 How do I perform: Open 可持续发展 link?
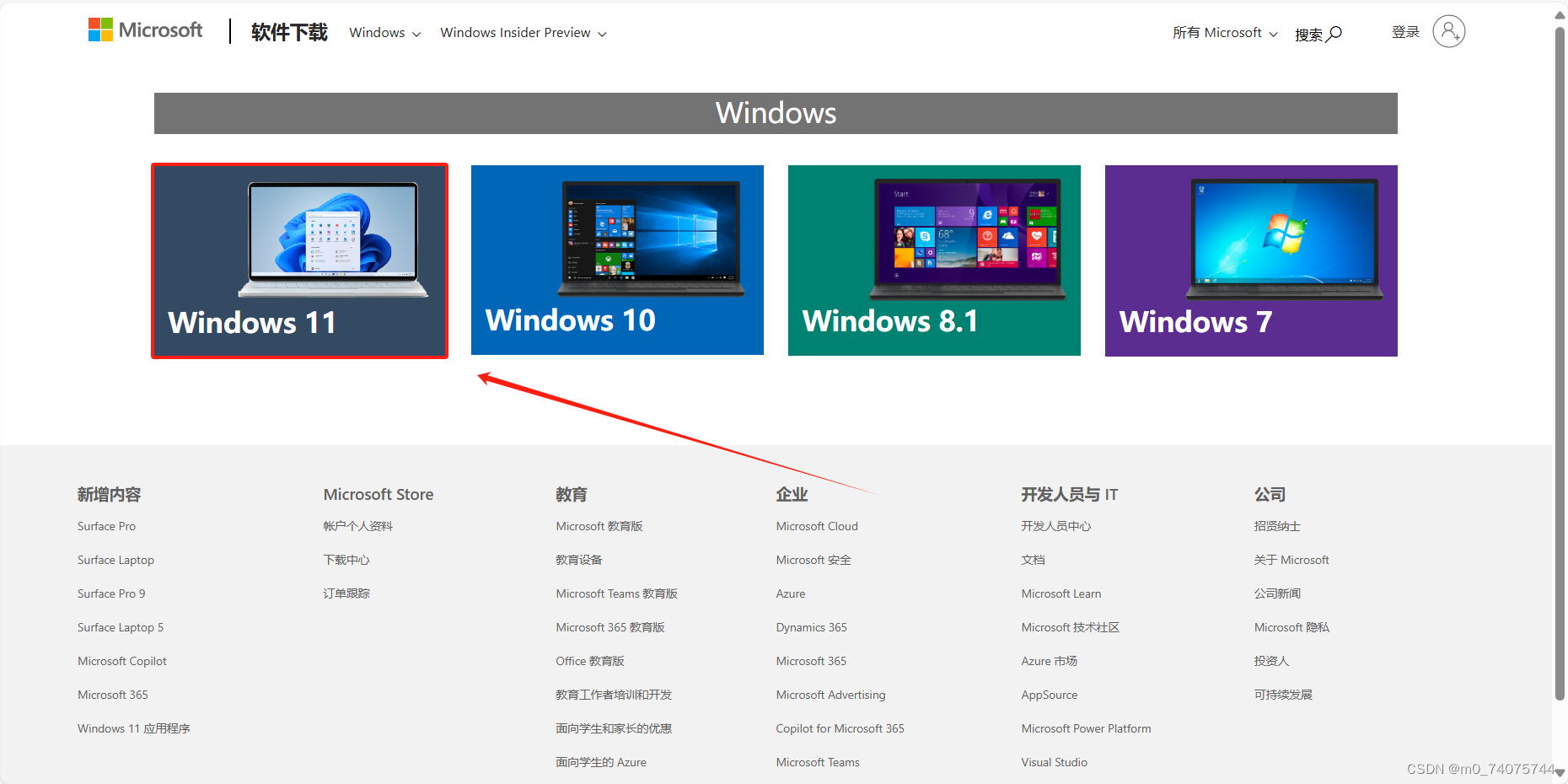point(1283,695)
